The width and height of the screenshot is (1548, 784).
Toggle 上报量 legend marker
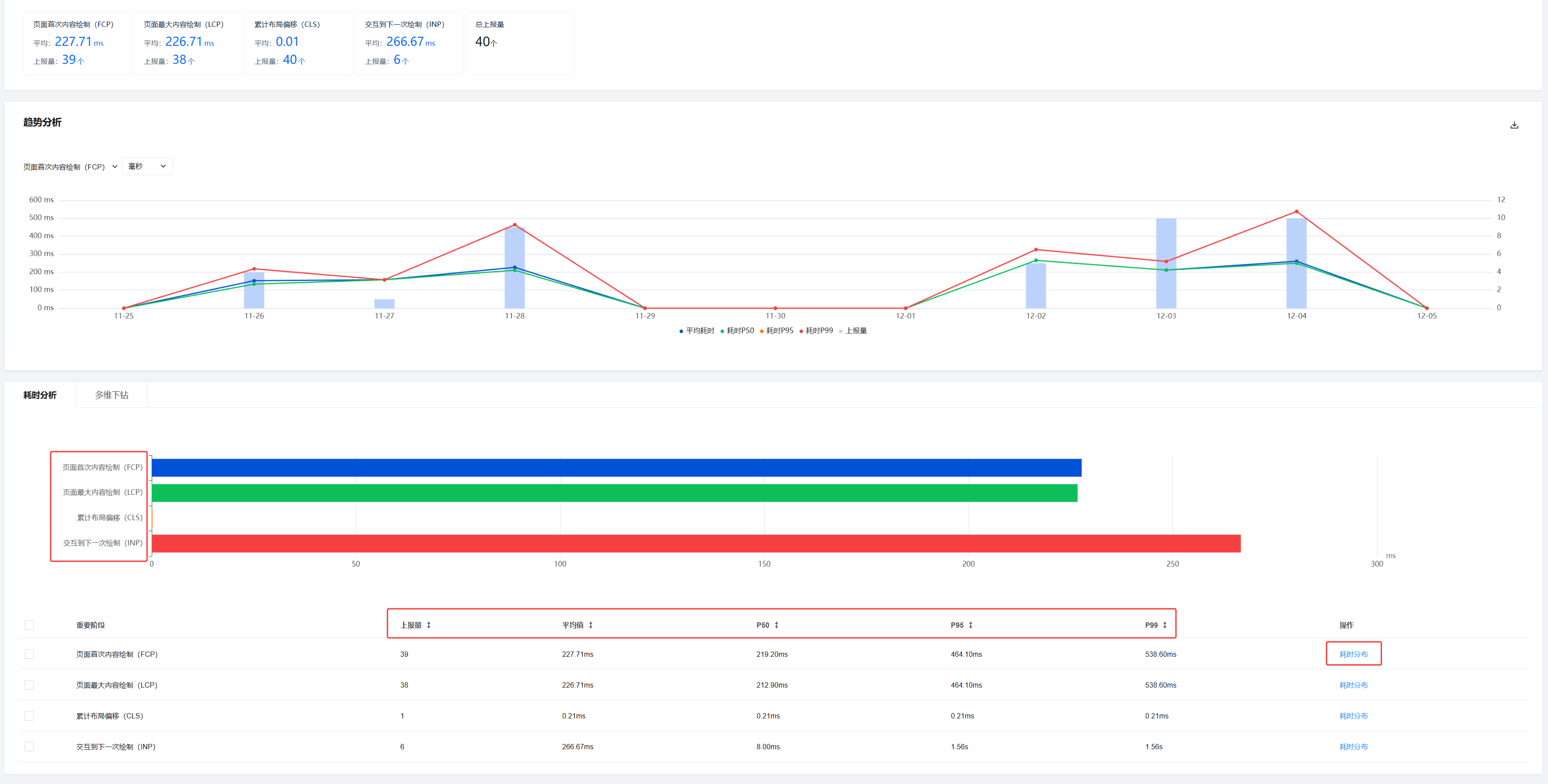(841, 331)
